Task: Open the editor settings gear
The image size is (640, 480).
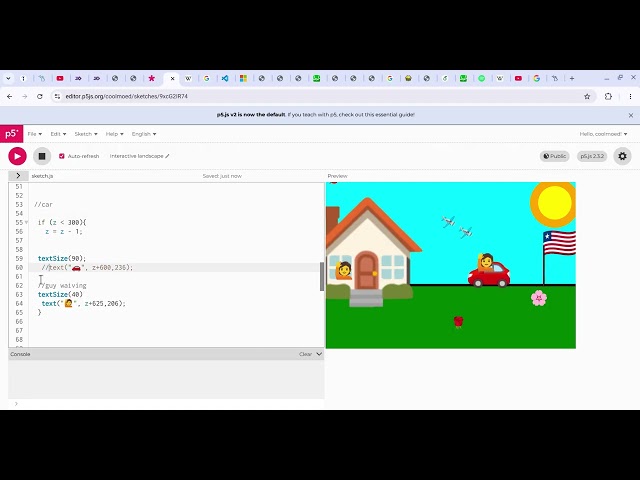Action: point(622,156)
